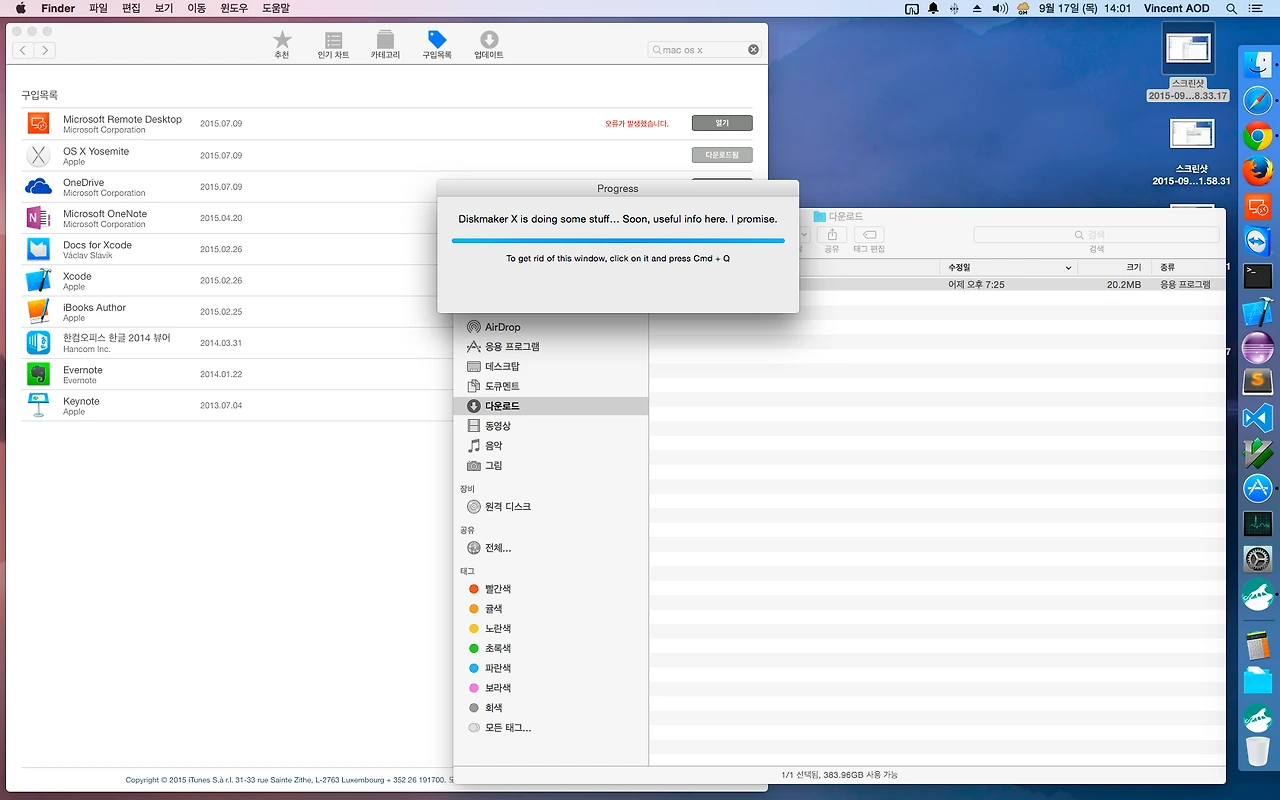
Task: Open the 보기 menu
Action: pos(164,9)
